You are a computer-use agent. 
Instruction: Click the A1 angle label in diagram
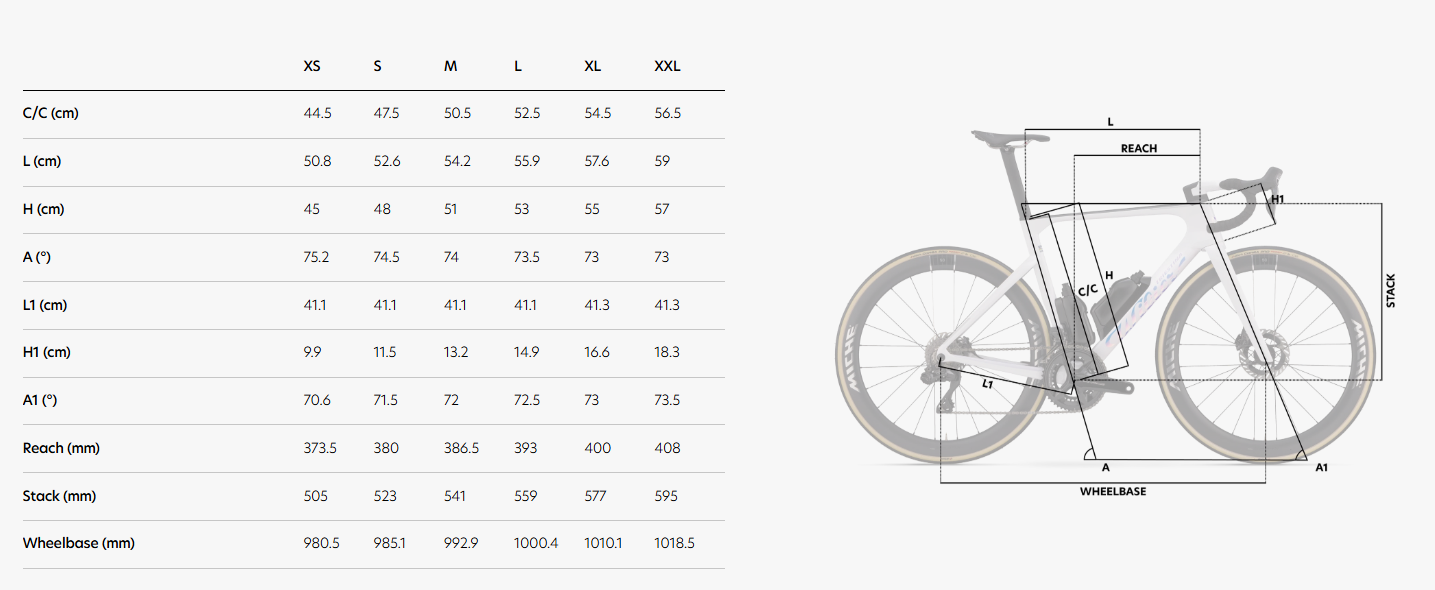(x=1321, y=467)
